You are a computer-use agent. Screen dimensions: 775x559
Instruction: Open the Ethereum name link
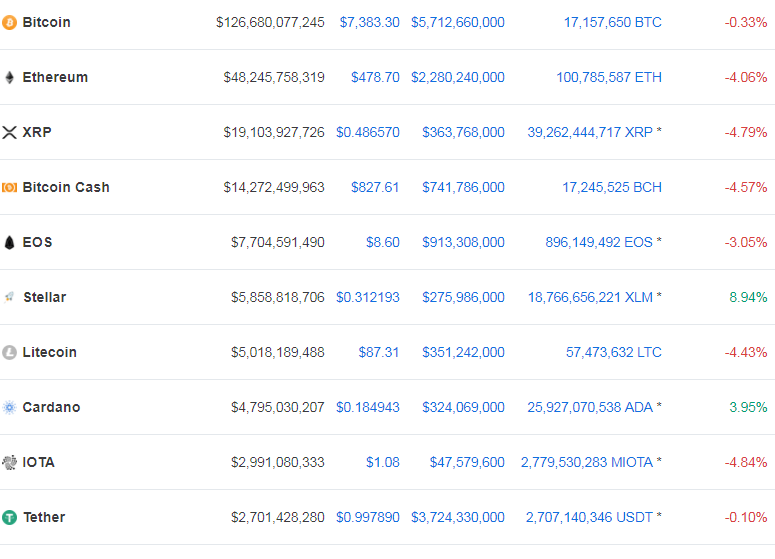point(55,77)
